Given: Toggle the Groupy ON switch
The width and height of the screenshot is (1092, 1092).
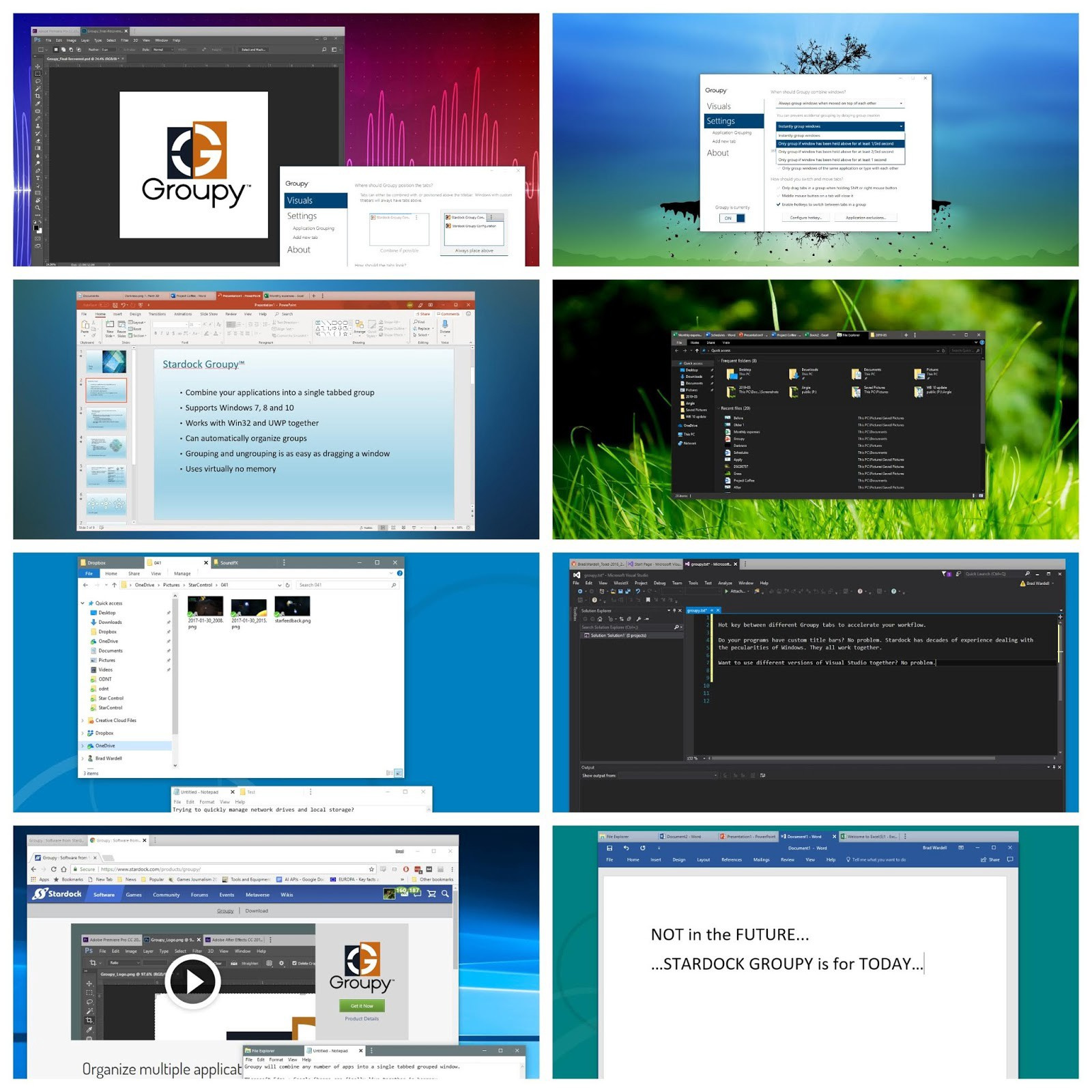Looking at the screenshot, I should (732, 218).
